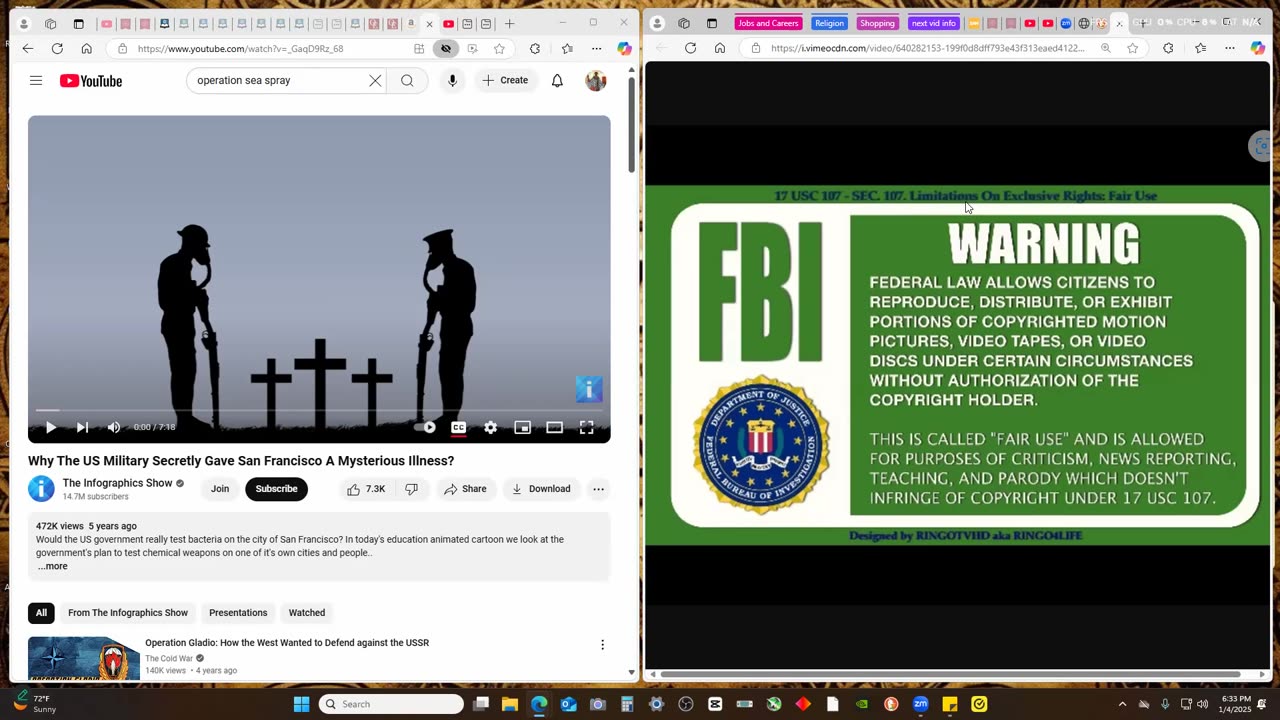This screenshot has width=1280, height=720.
Task: Download the video
Action: (x=541, y=489)
